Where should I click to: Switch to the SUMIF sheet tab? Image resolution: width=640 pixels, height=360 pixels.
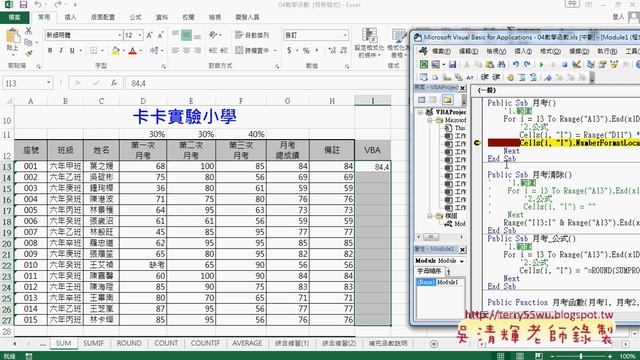[93, 343]
